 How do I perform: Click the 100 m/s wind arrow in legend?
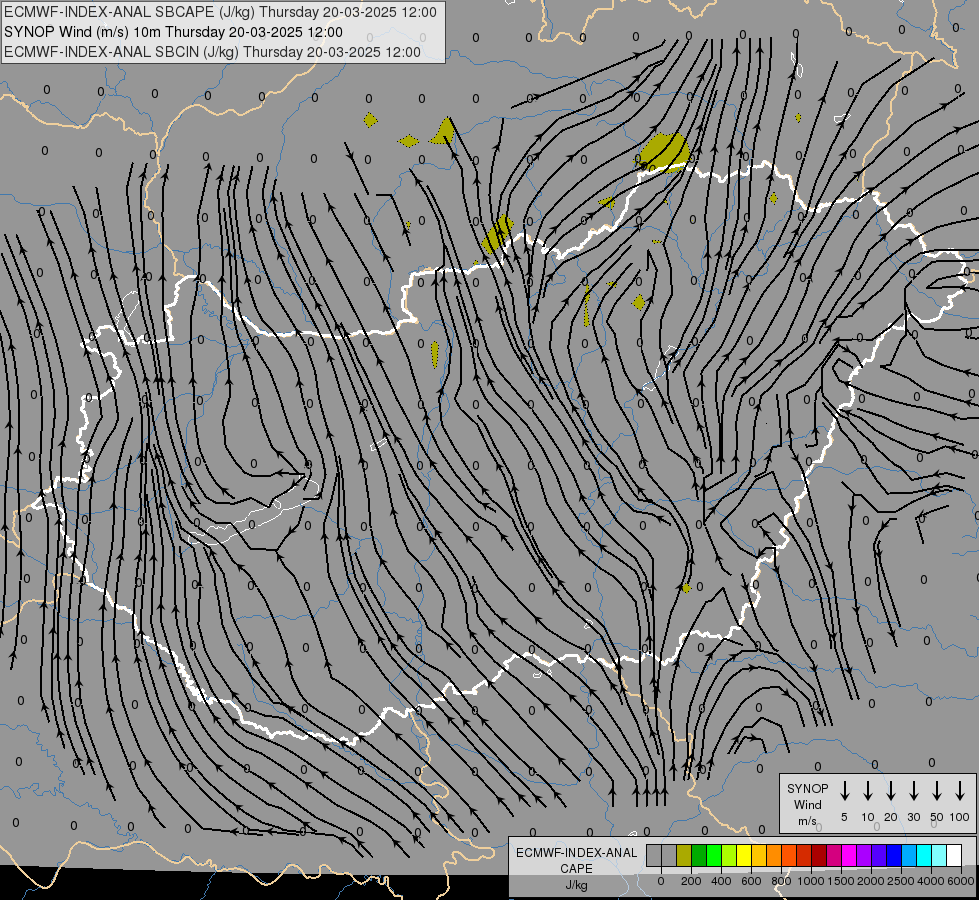coord(960,791)
